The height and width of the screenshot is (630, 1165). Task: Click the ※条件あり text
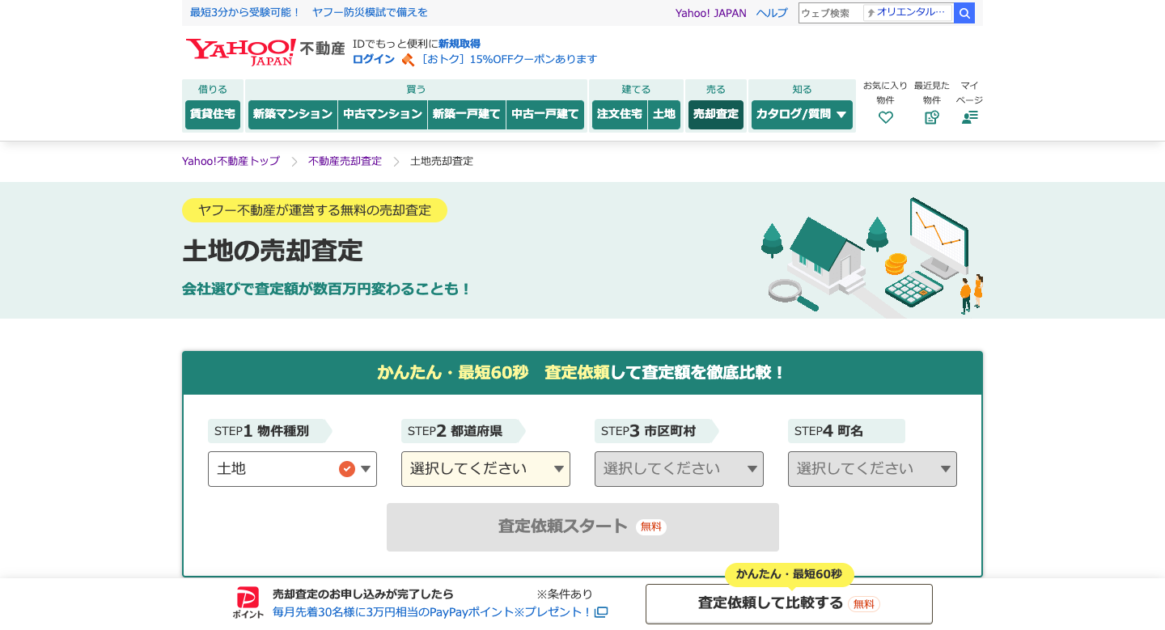(x=565, y=594)
